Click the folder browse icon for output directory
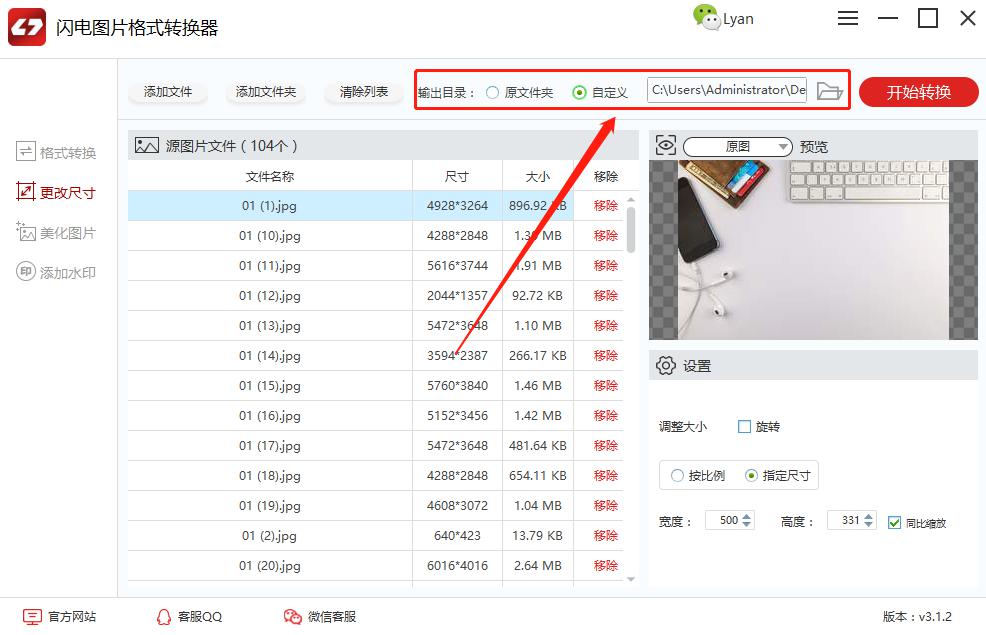This screenshot has height=635, width=986. pos(829,91)
